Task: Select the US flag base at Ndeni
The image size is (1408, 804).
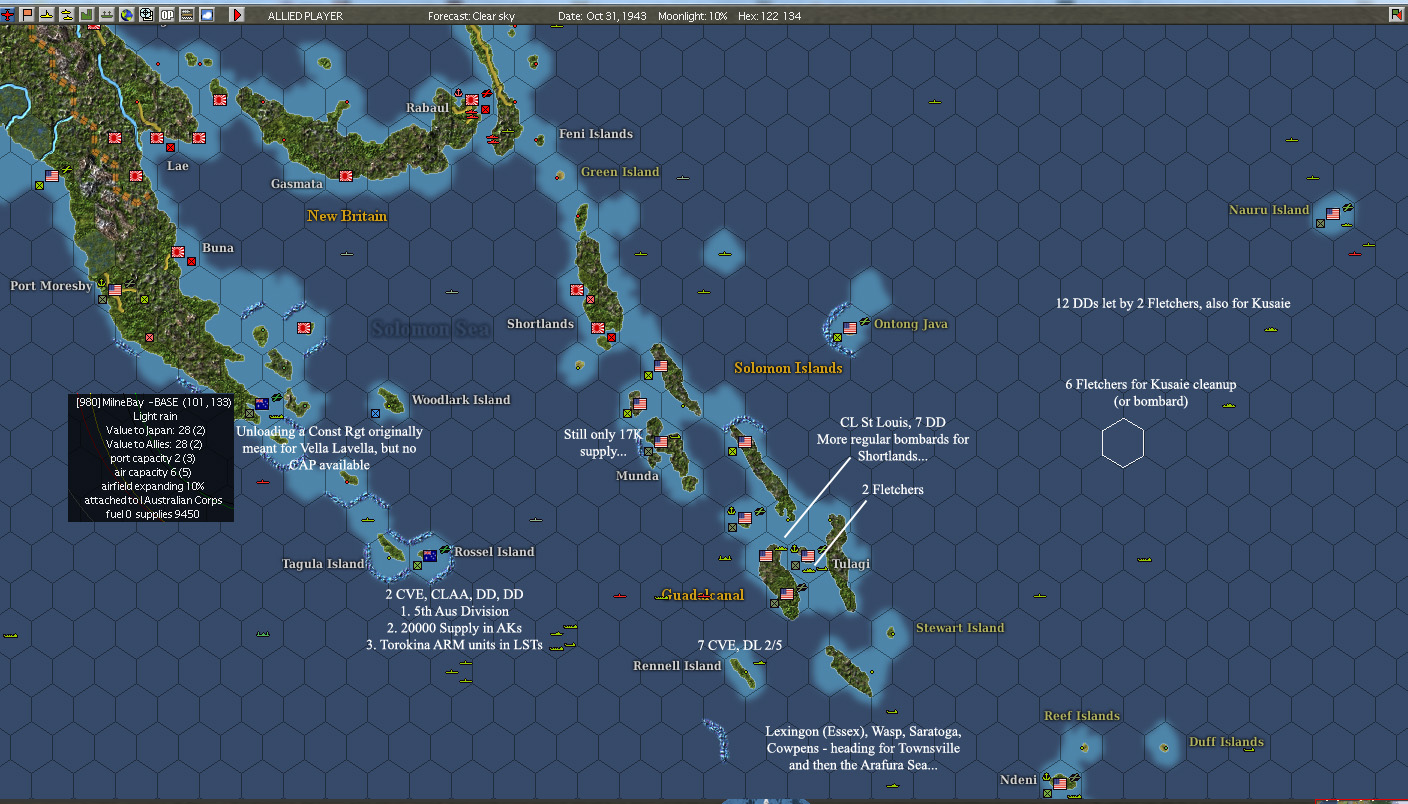Action: 1060,784
